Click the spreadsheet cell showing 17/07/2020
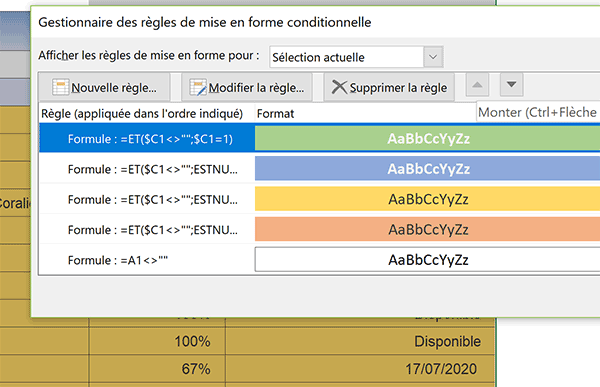This screenshot has width=600, height=387. [360, 369]
